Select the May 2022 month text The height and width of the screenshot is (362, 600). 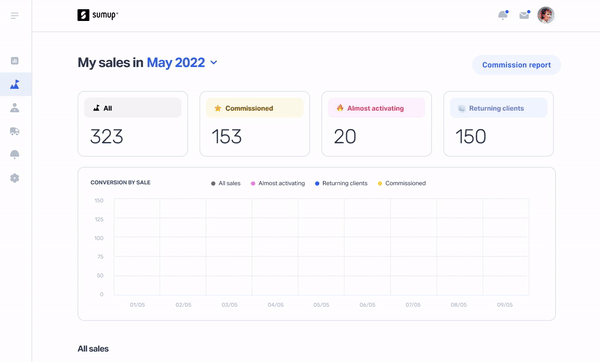coord(176,62)
